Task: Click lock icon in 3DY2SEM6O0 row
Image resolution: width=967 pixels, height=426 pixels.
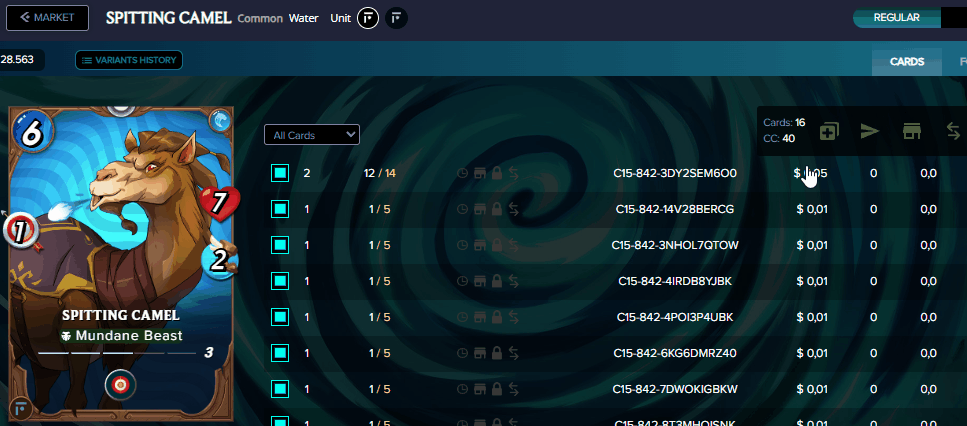Action: [496, 174]
